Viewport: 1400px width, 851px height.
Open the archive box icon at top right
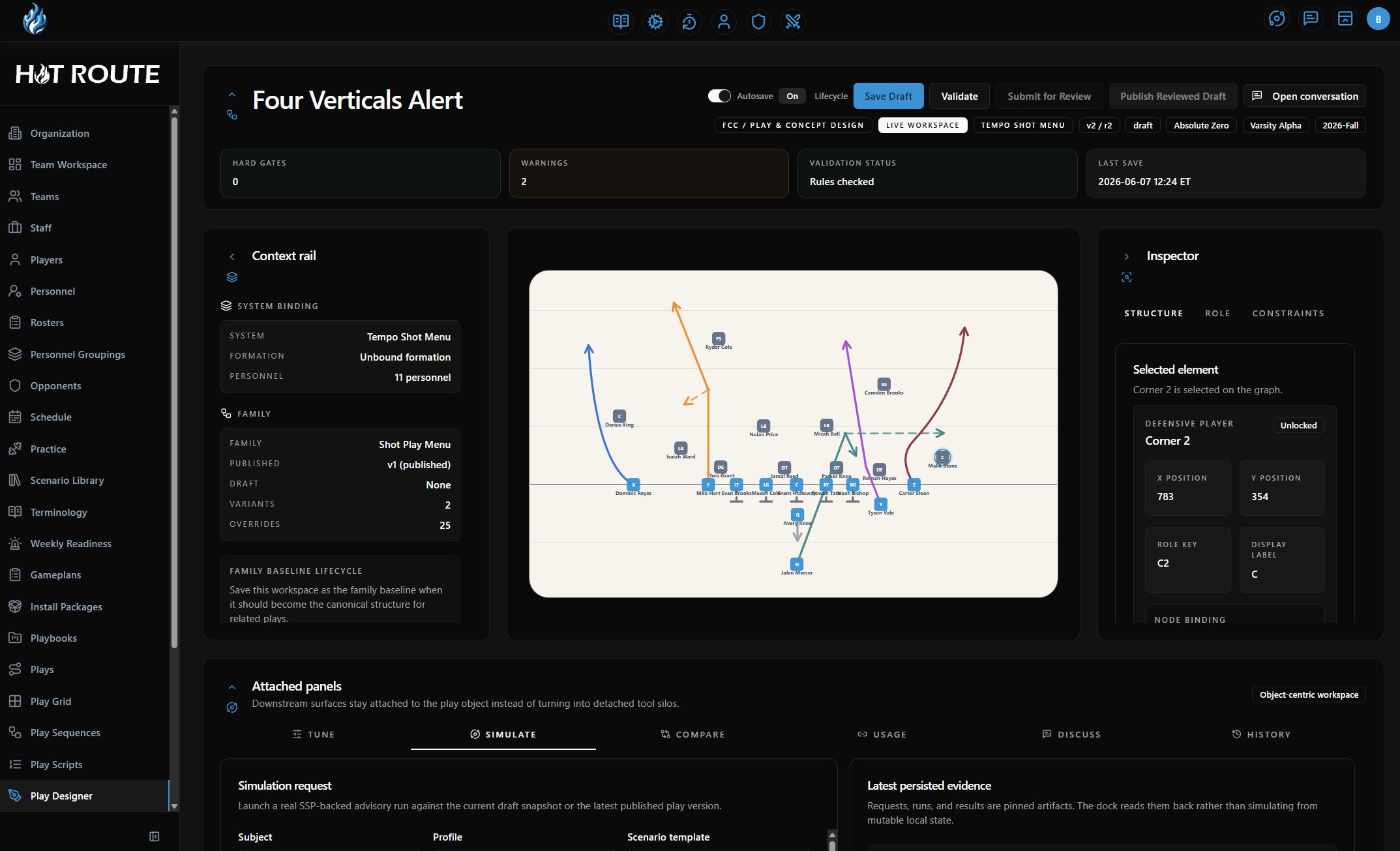pos(1345,18)
